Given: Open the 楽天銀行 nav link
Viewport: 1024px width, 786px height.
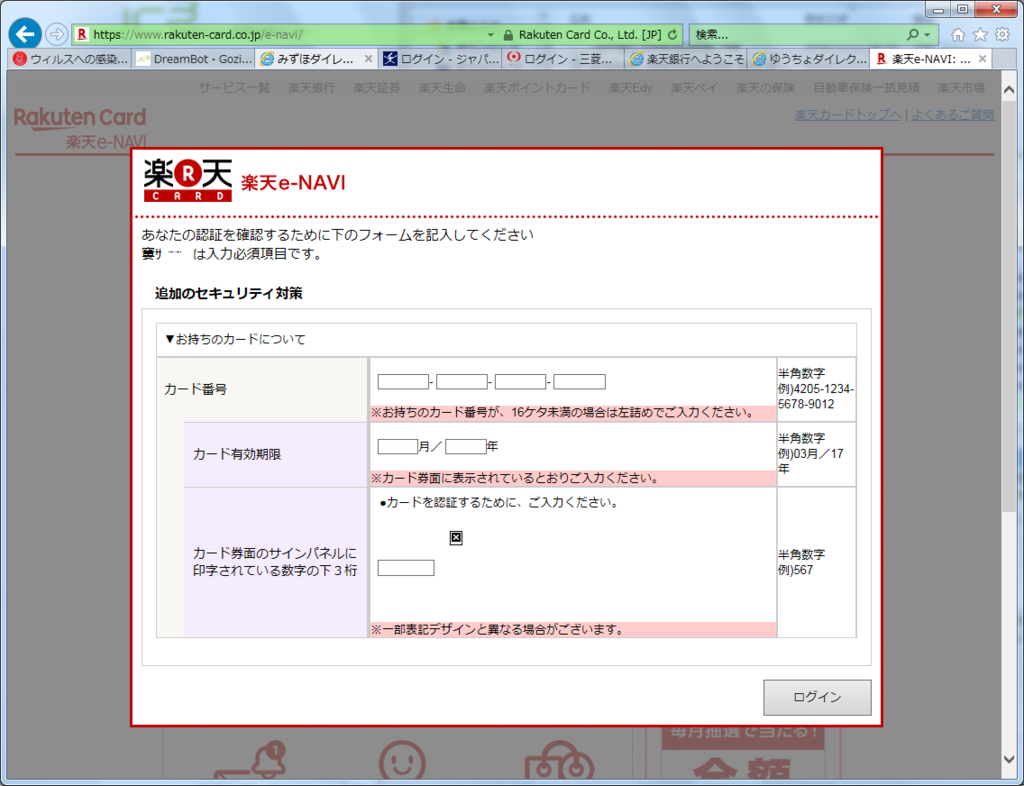Looking at the screenshot, I should tap(311, 87).
